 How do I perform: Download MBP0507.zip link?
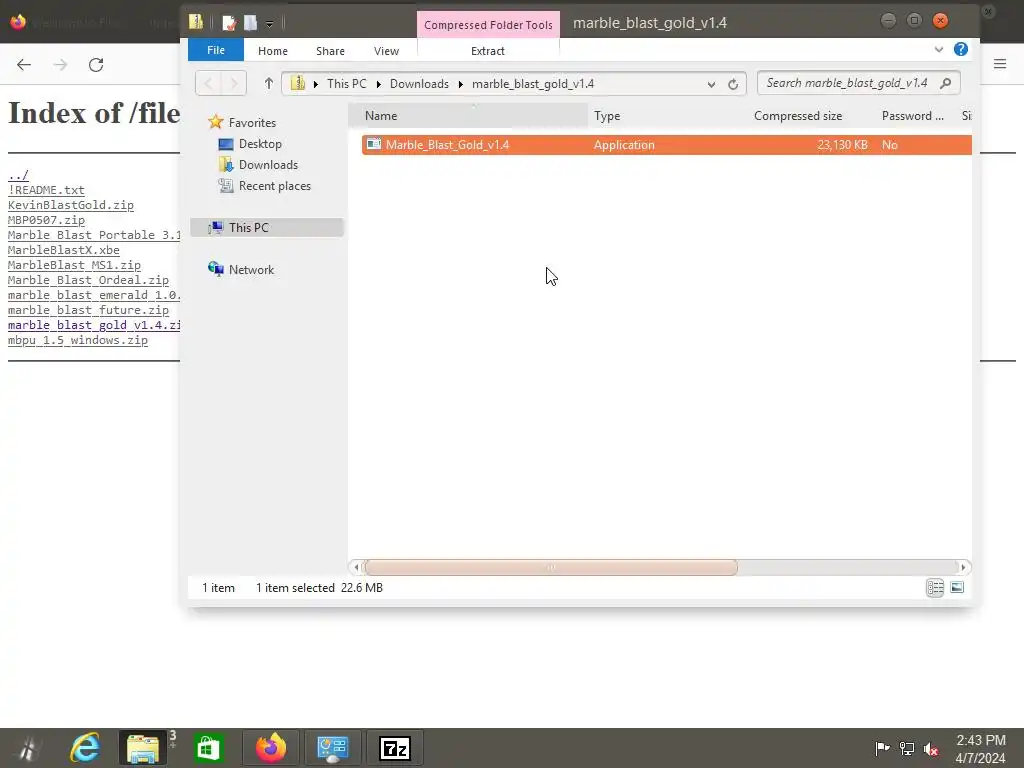(46, 220)
